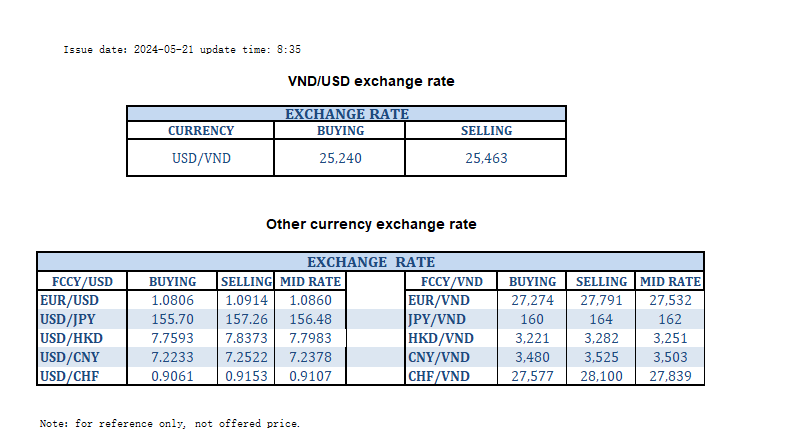Image resolution: width=790 pixels, height=446 pixels.
Task: Click the "VND/USD exchange rate" heading
Action: pyautogui.click(x=371, y=81)
